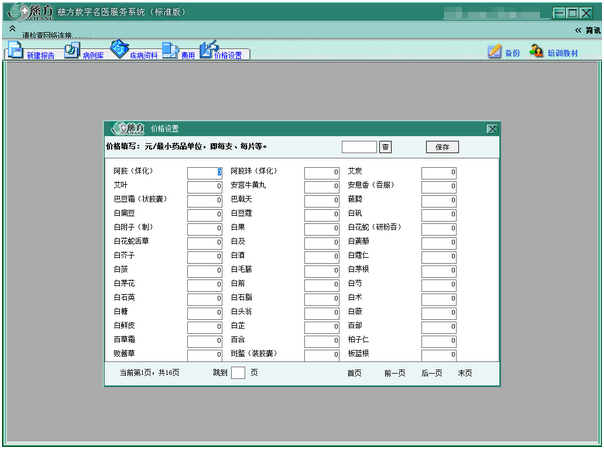Click the « arrow beside 资讯
Viewport: 604px width, 449px height.
click(x=577, y=30)
